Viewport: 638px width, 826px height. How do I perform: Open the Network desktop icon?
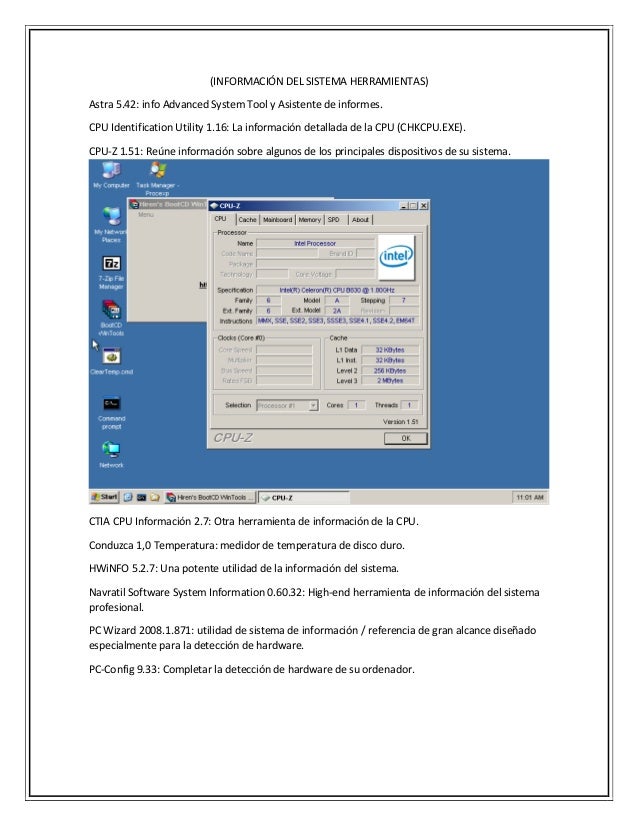[x=111, y=454]
